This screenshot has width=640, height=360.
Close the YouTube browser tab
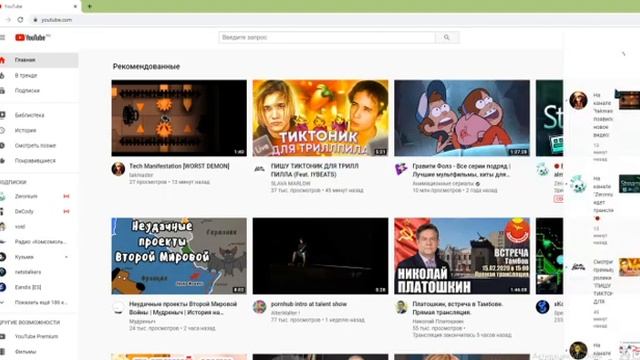(x=75, y=7)
